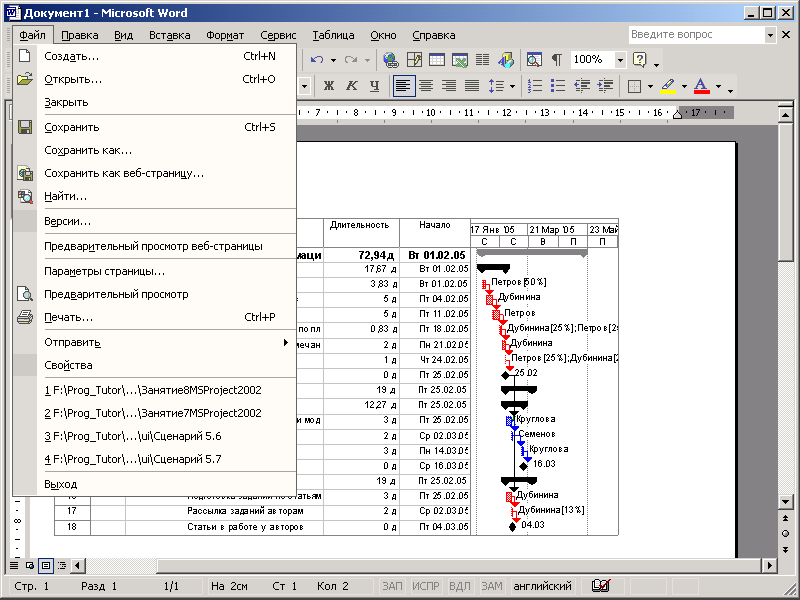Click the Redo icon in the toolbar

coord(351,60)
